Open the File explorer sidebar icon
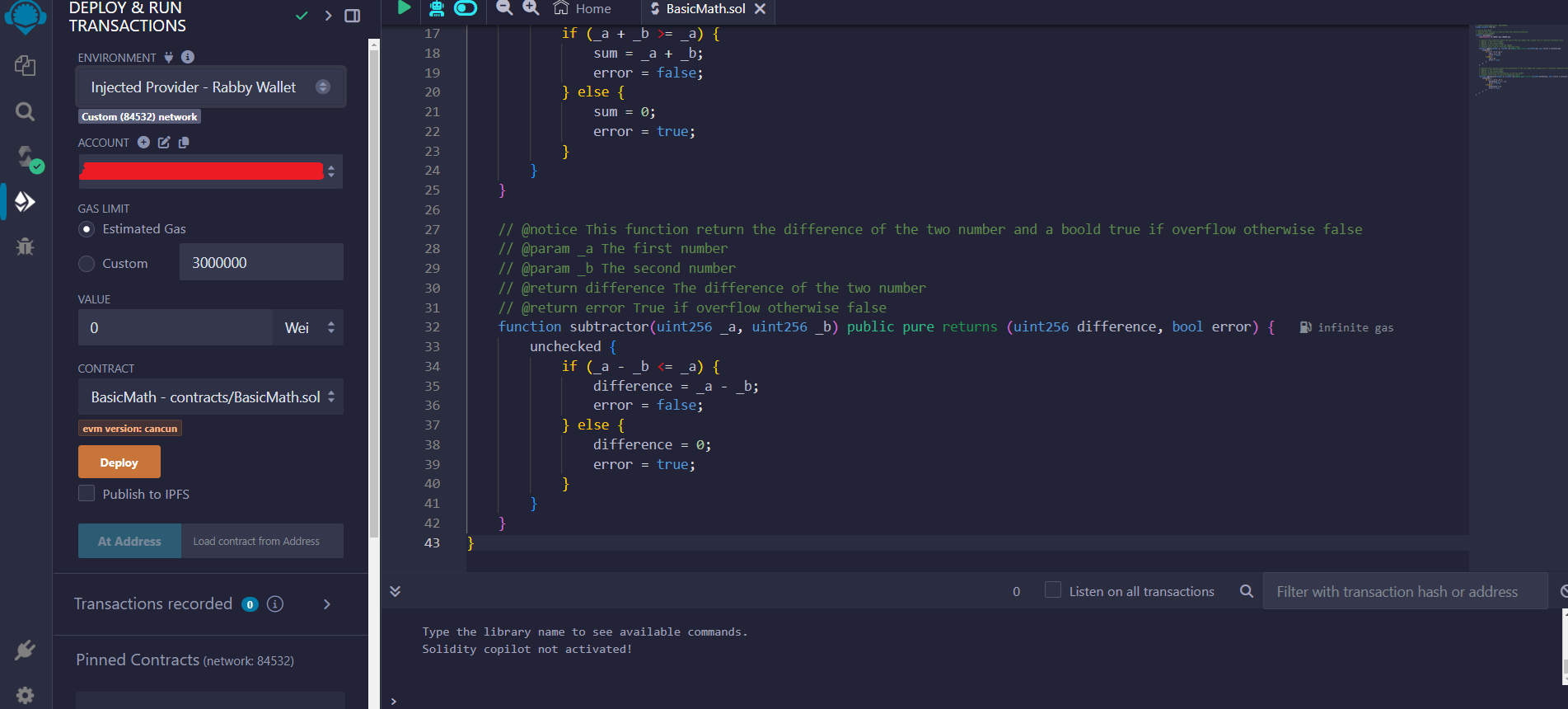The height and width of the screenshot is (709, 1568). [x=25, y=66]
